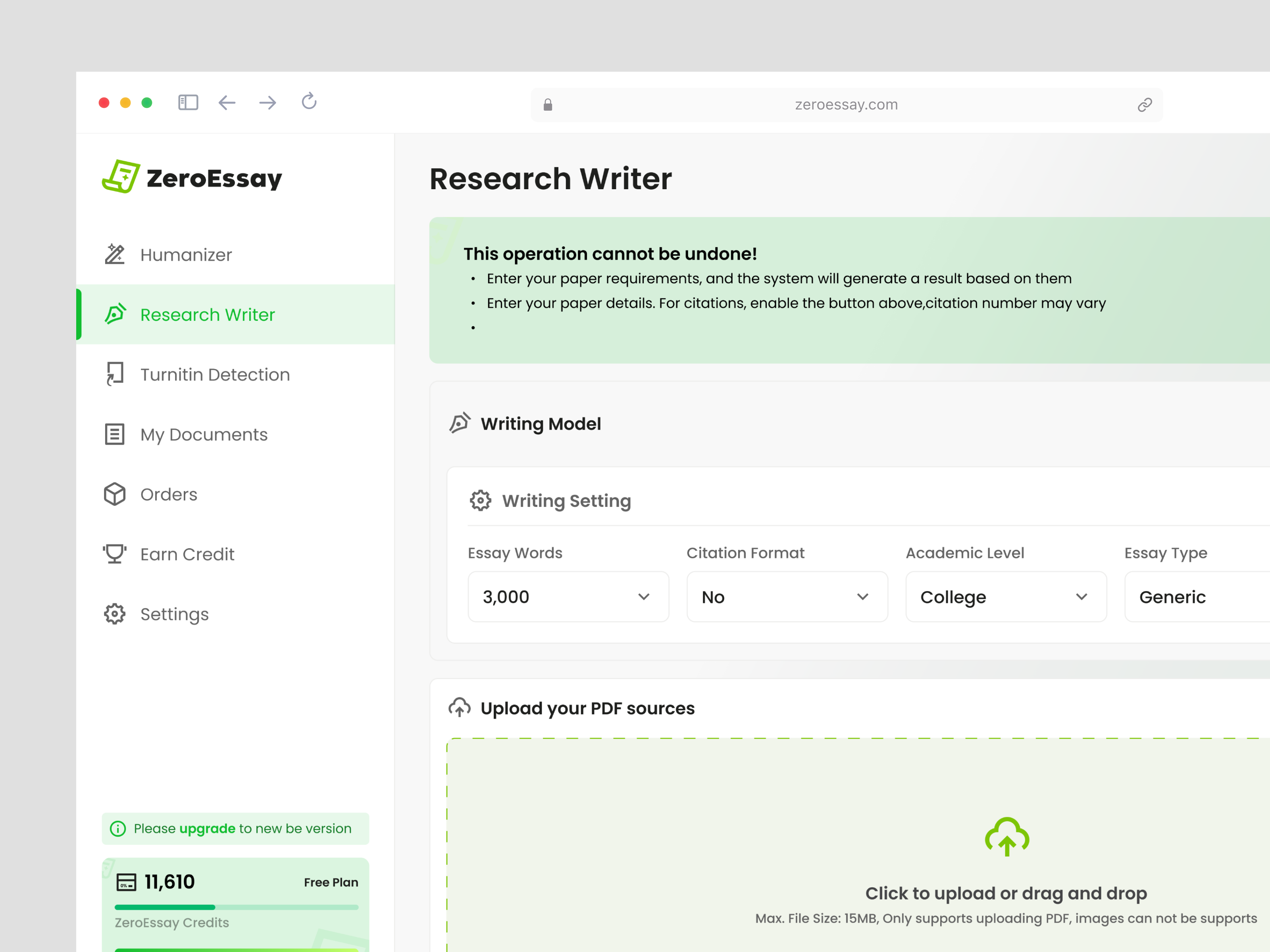
Task: Select the Orders box icon
Action: click(x=115, y=494)
